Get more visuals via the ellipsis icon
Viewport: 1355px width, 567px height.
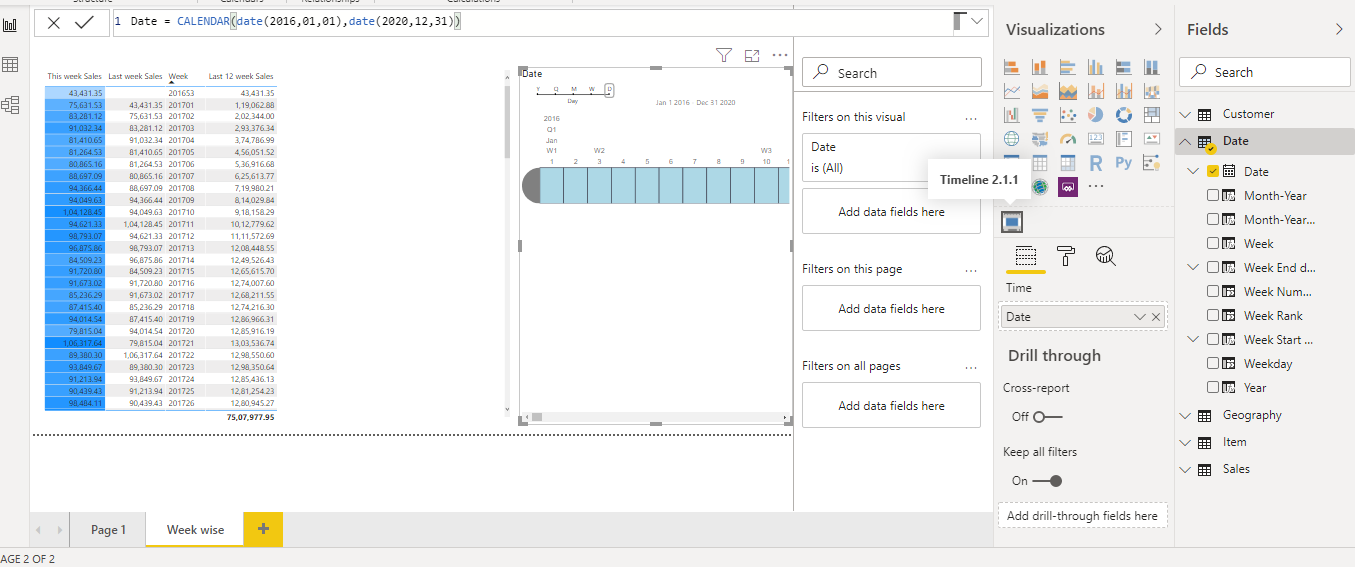[1096, 187]
